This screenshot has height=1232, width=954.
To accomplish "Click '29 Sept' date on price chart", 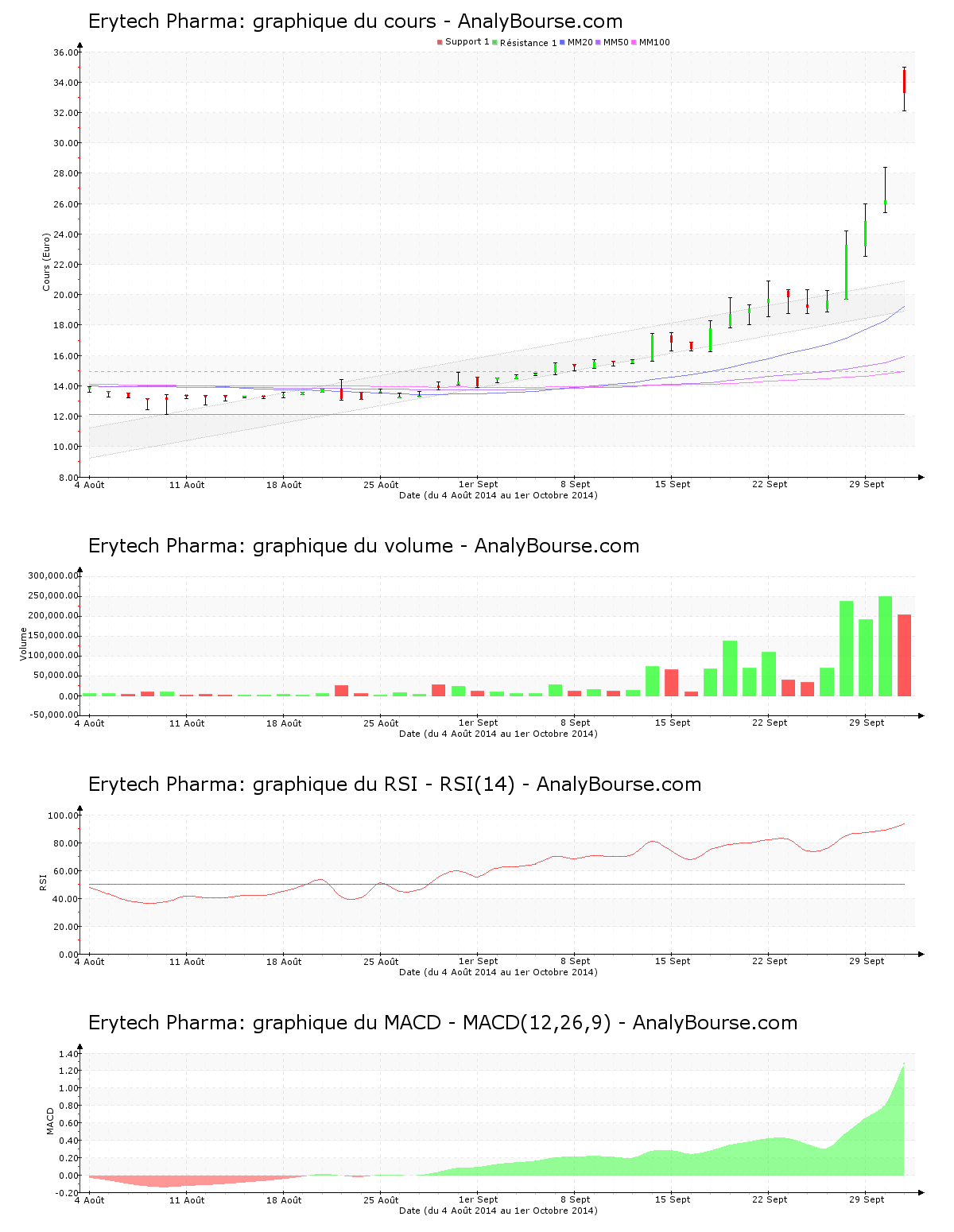I will pos(867,484).
